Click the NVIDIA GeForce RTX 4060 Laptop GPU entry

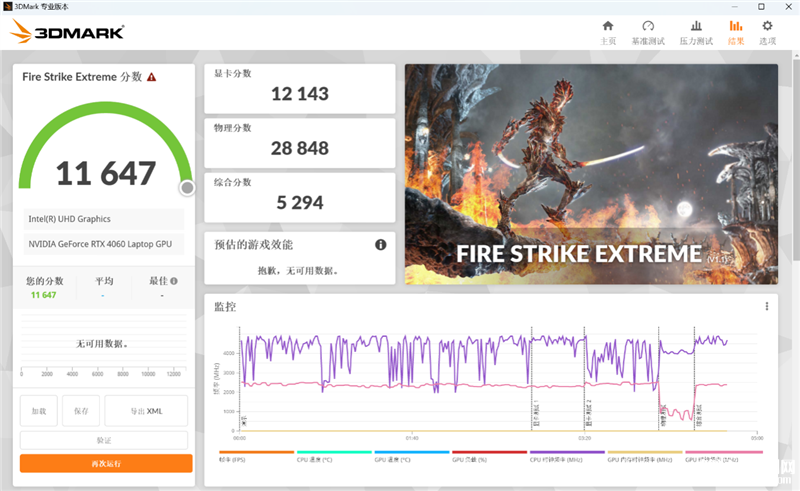[104, 244]
